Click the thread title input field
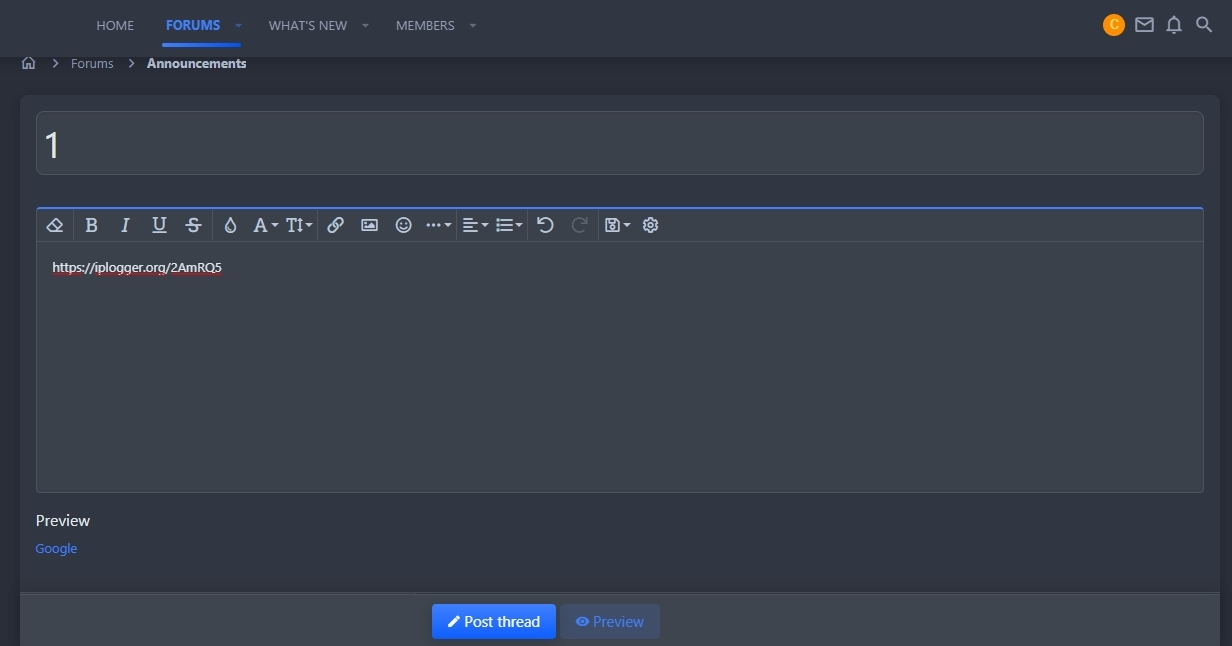Viewport: 1232px width, 646px height. click(619, 144)
